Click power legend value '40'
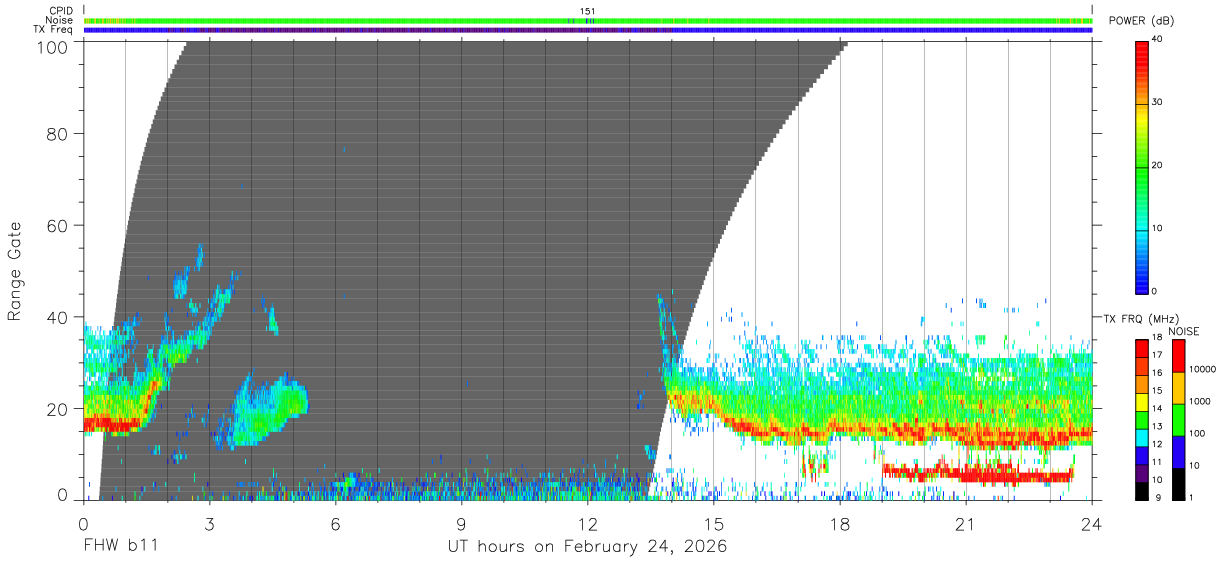 click(x=1158, y=40)
